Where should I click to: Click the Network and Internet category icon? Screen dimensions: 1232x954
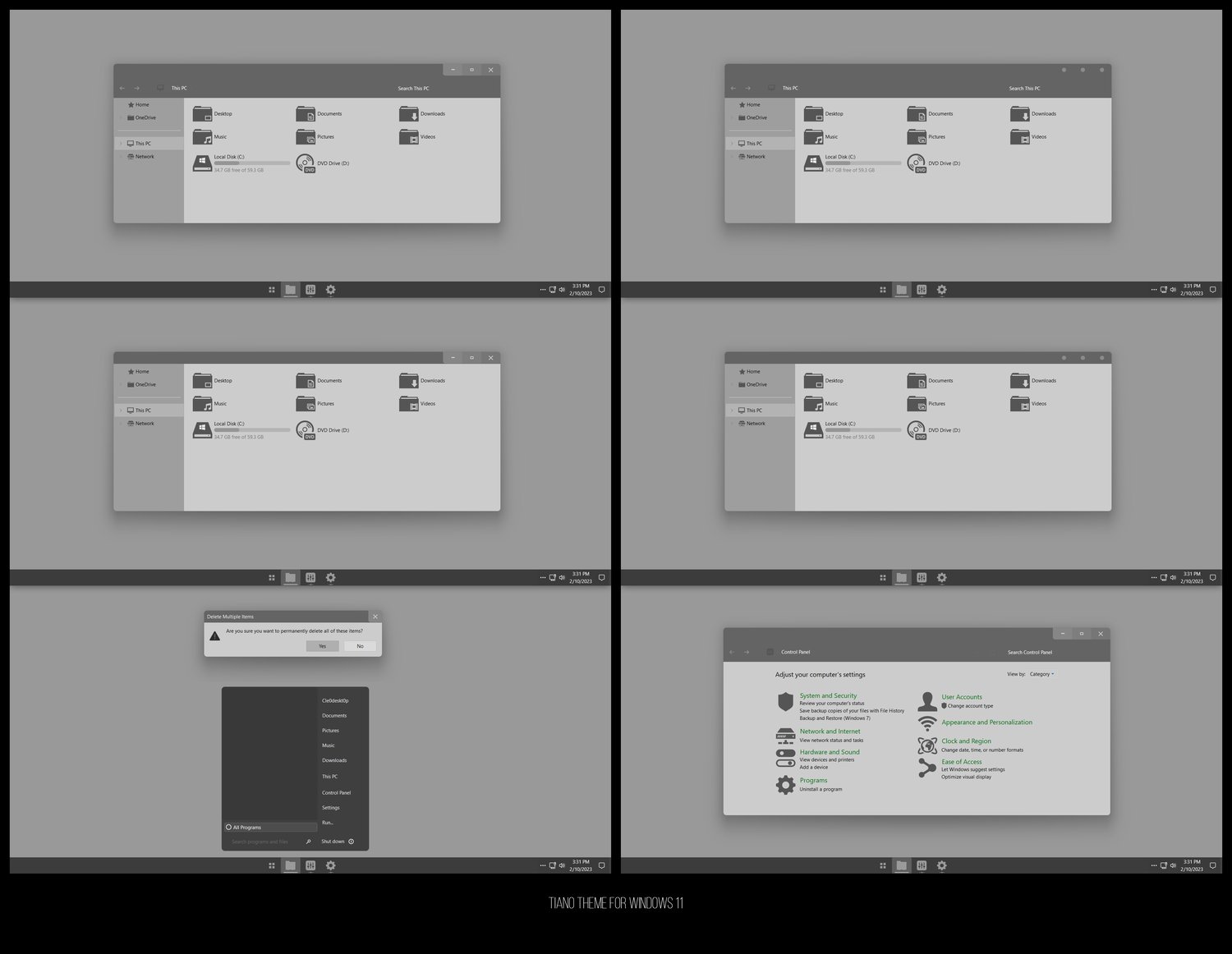point(785,735)
